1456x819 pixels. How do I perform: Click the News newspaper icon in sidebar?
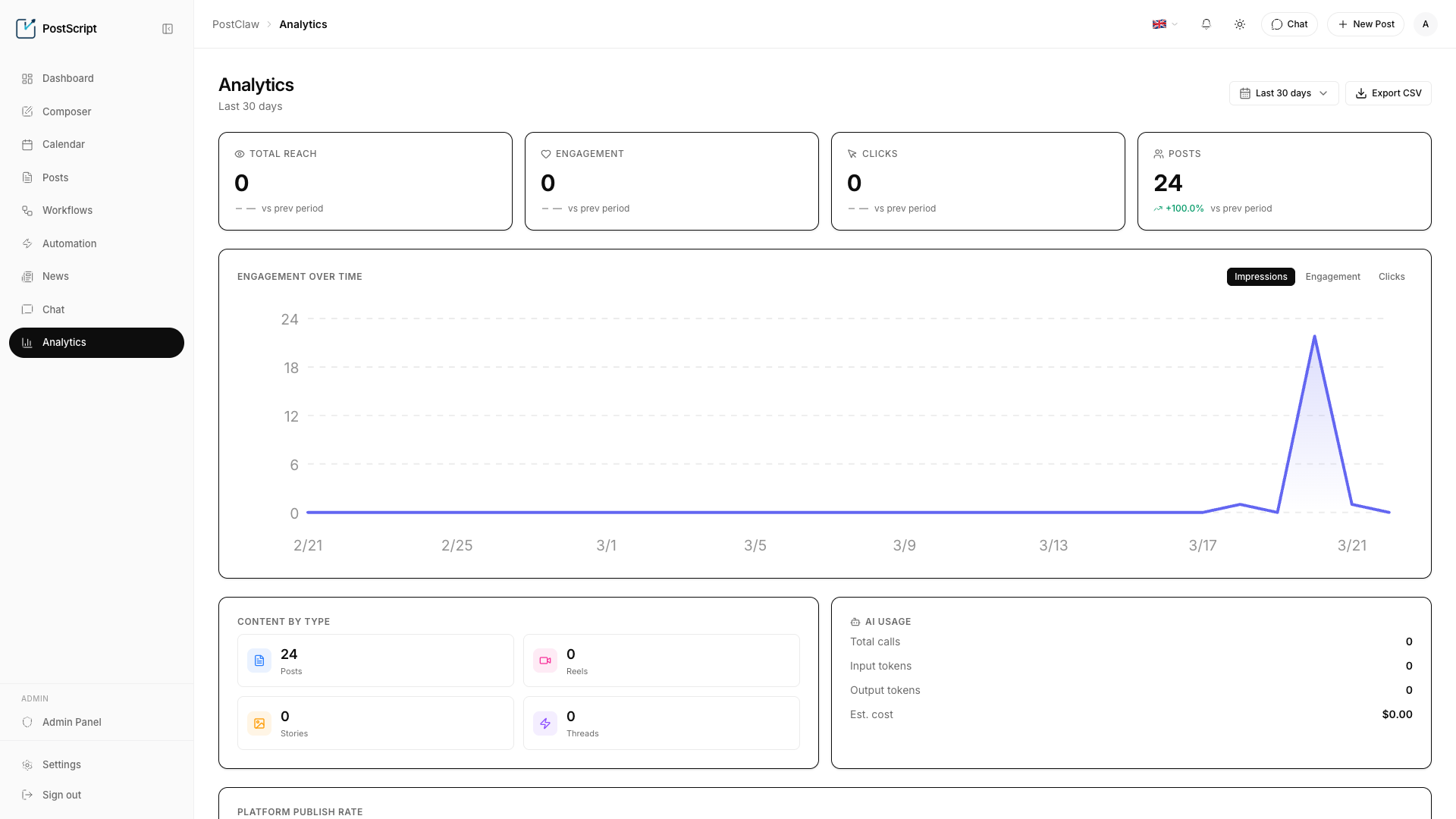pos(27,277)
